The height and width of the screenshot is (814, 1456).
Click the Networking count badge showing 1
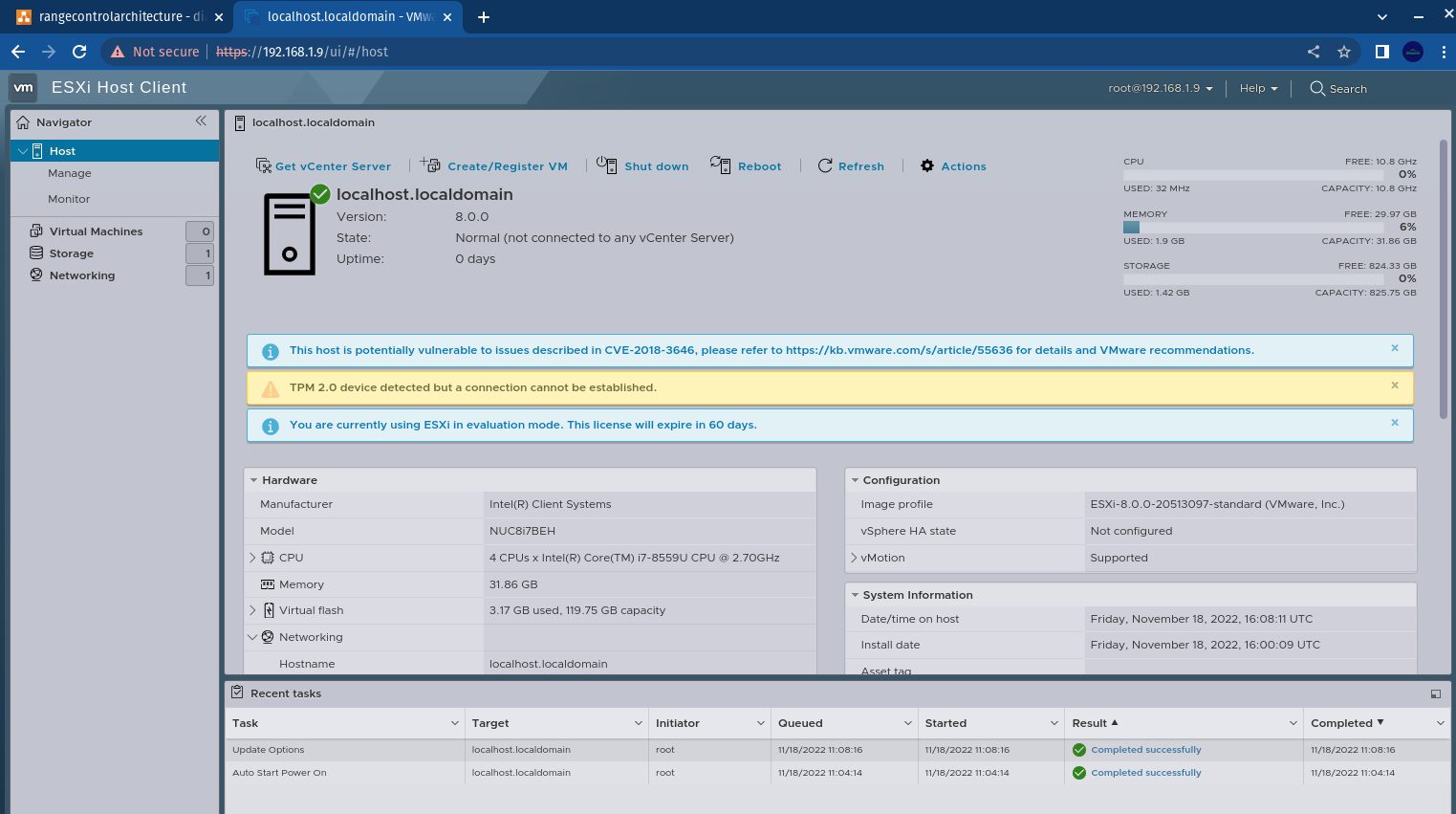[200, 275]
